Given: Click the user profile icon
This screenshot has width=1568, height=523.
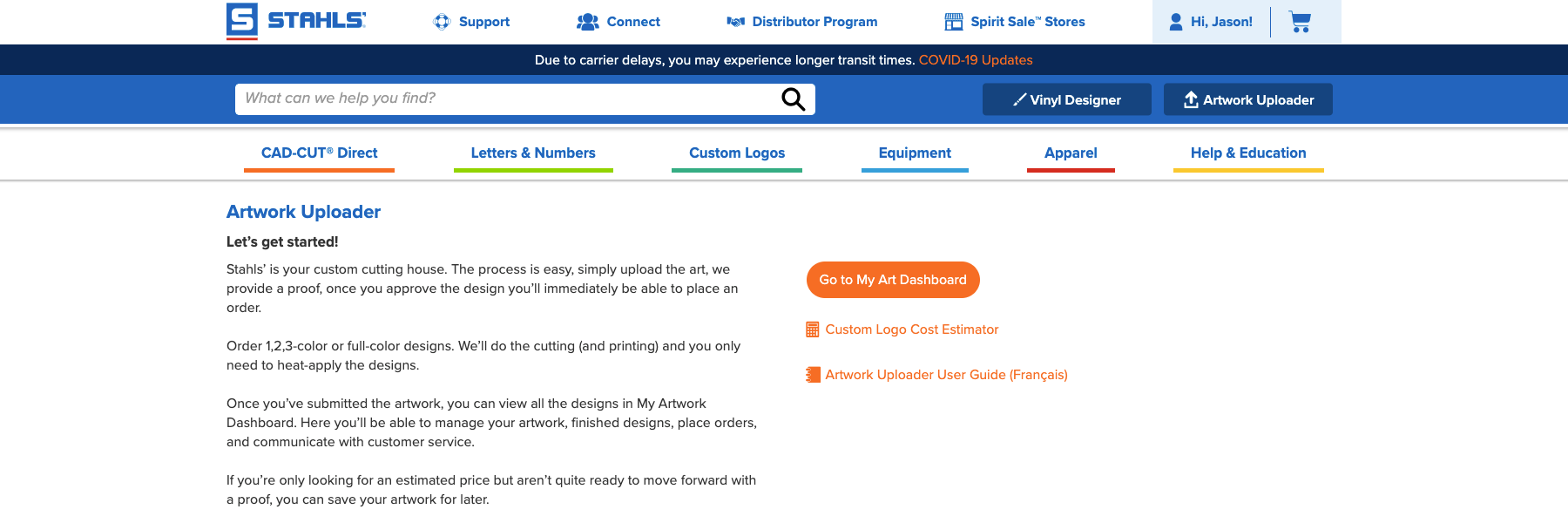Looking at the screenshot, I should (1176, 22).
